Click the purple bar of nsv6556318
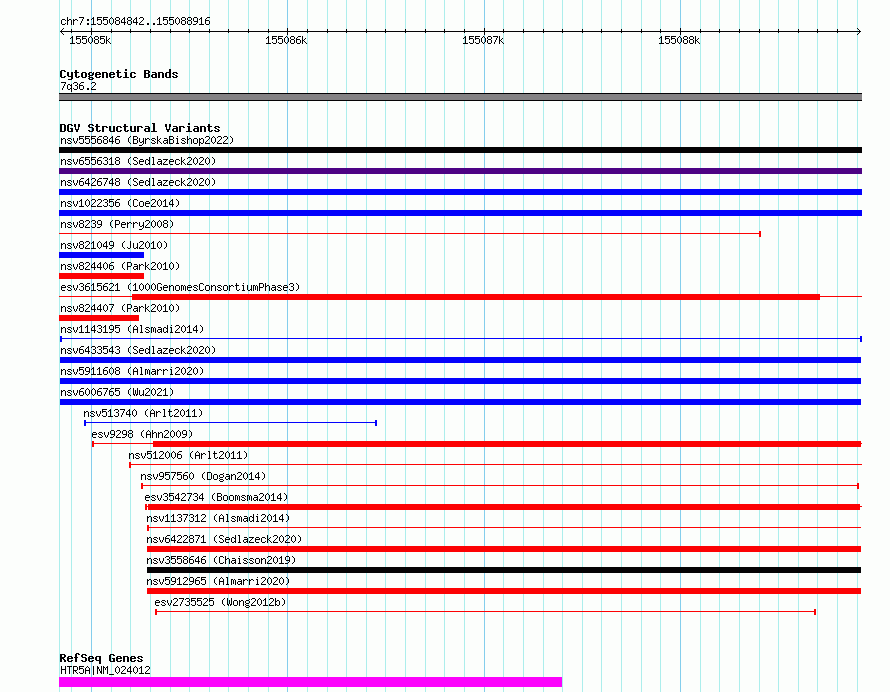 [460, 171]
